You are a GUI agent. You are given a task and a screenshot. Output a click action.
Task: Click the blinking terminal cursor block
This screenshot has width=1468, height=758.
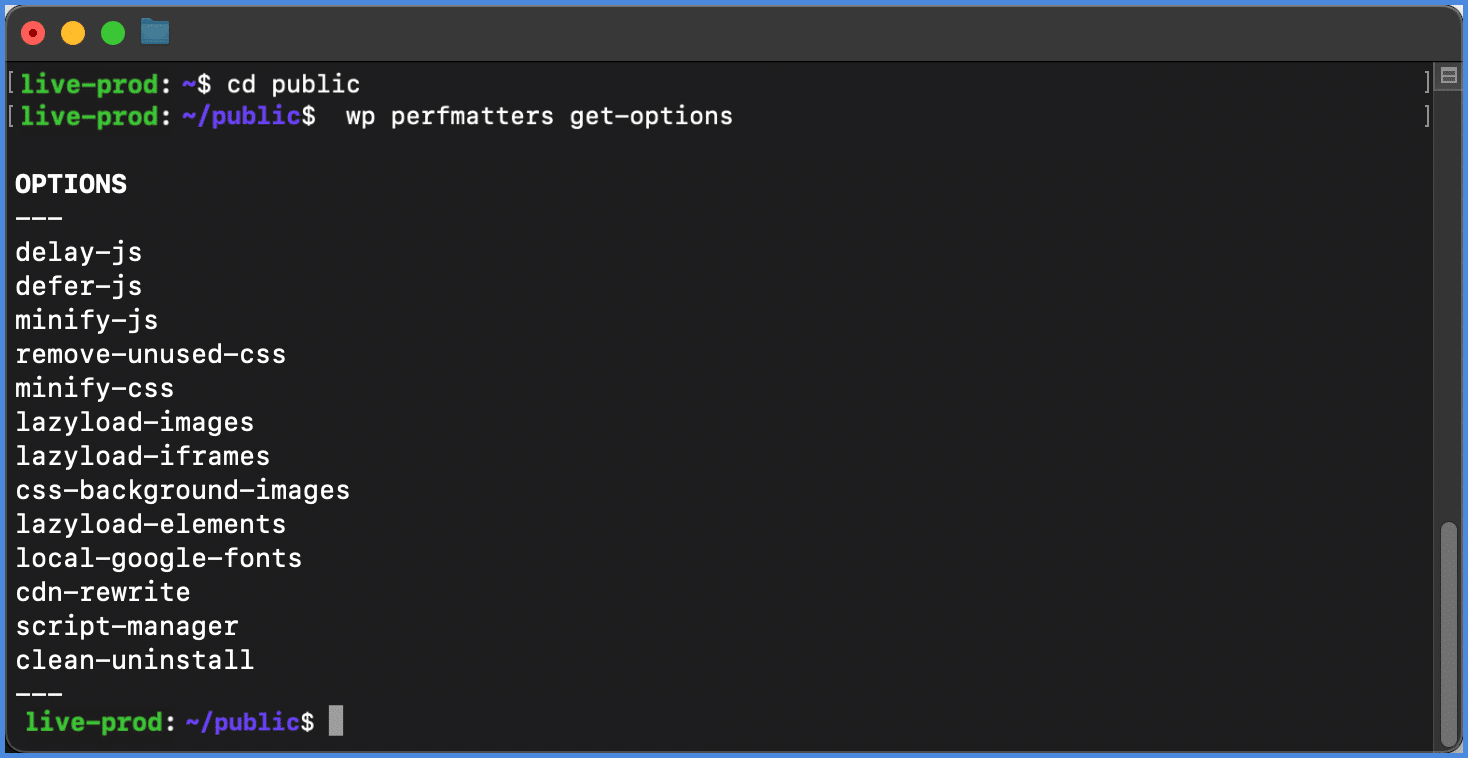[337, 720]
